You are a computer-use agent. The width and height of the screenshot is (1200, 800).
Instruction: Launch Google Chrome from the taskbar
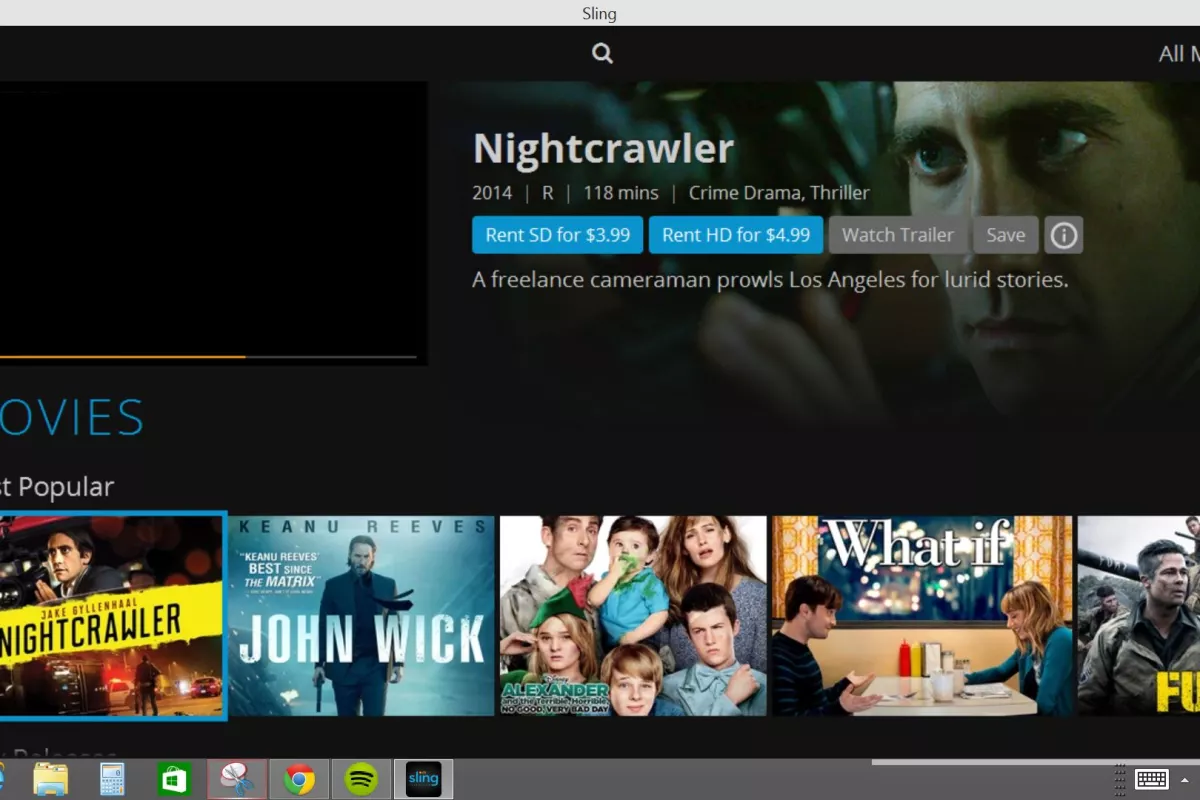click(x=298, y=778)
